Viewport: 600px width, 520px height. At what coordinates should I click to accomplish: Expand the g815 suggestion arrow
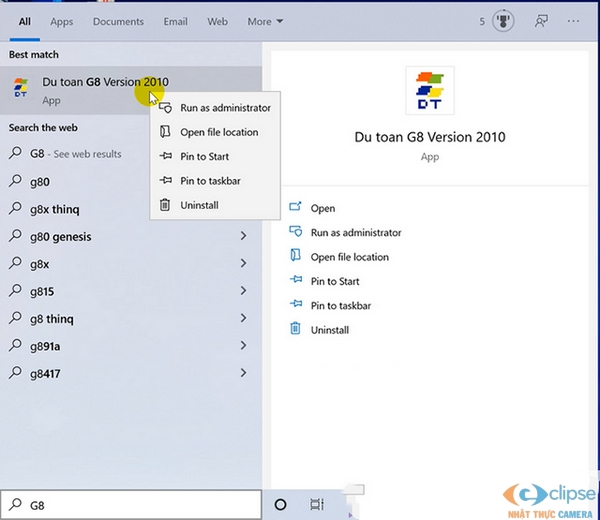243,291
